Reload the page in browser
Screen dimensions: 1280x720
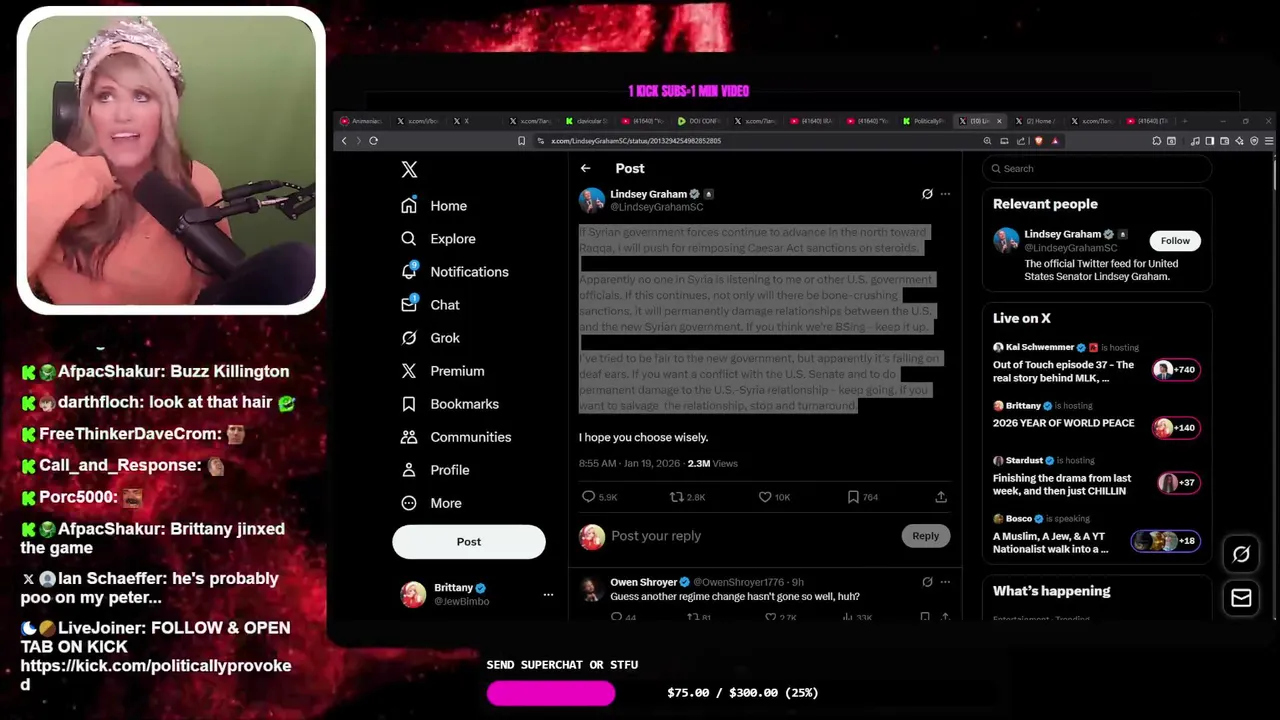point(374,141)
